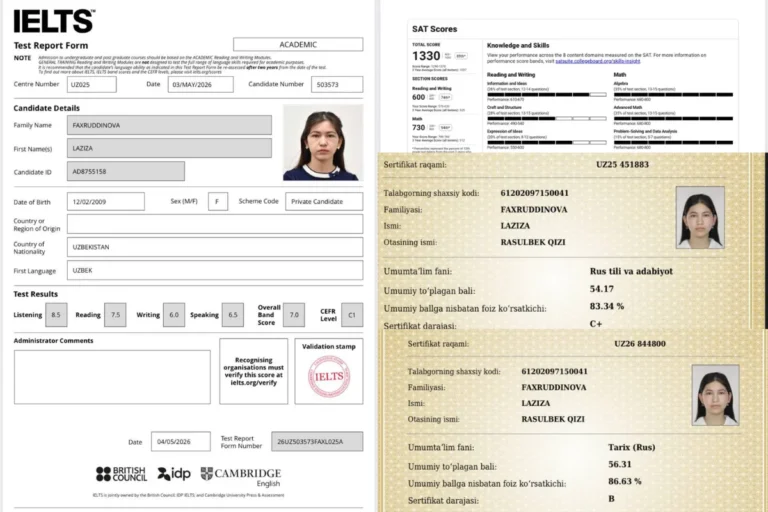Click the ielts.org/verify recognising organisations notice
Viewport: 768px width, 512px height.
pyautogui.click(x=254, y=371)
